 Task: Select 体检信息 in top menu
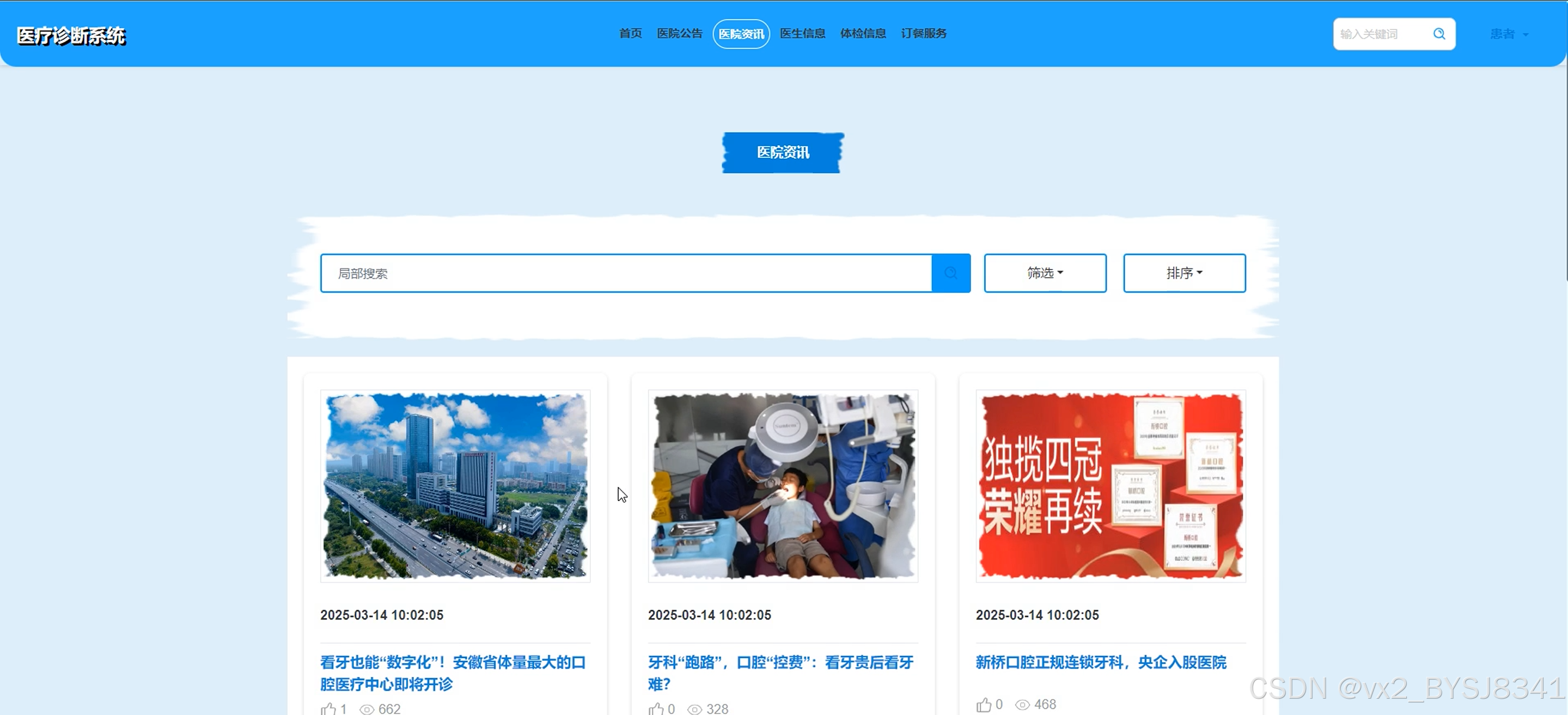863,33
